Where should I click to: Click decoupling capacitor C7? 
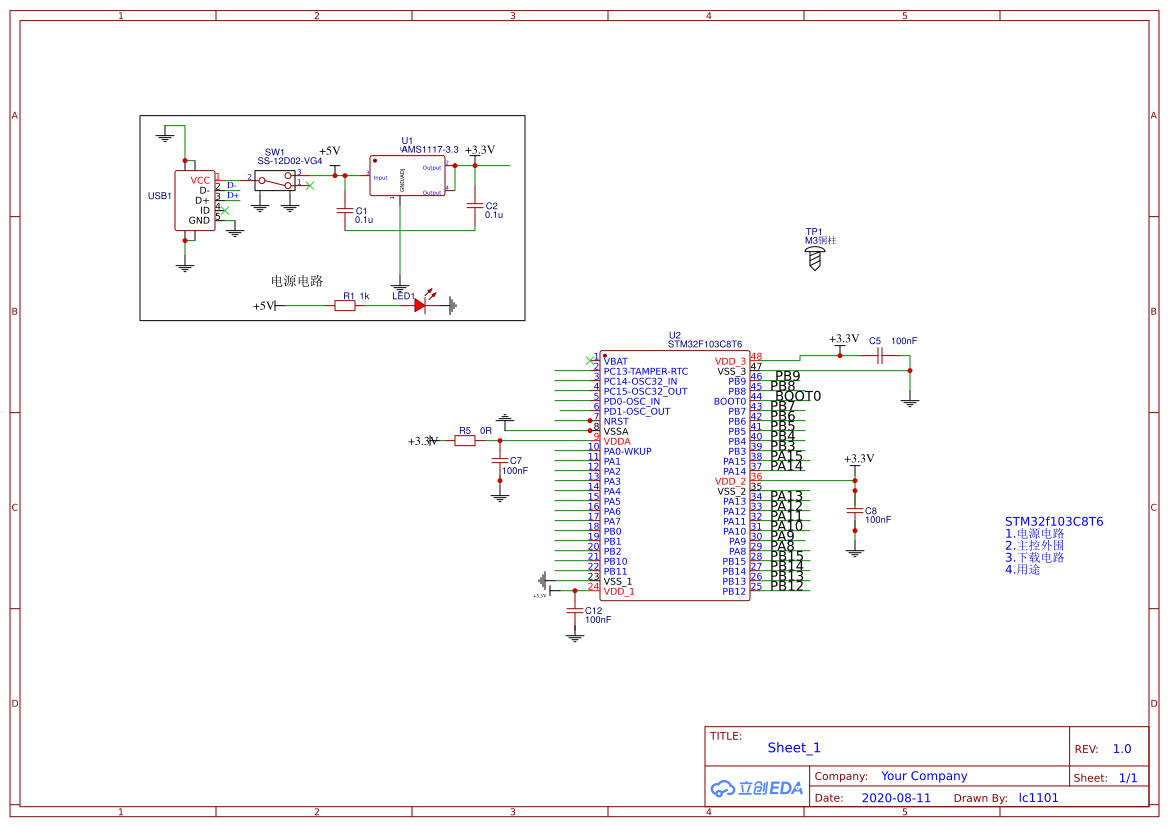pyautogui.click(x=499, y=458)
